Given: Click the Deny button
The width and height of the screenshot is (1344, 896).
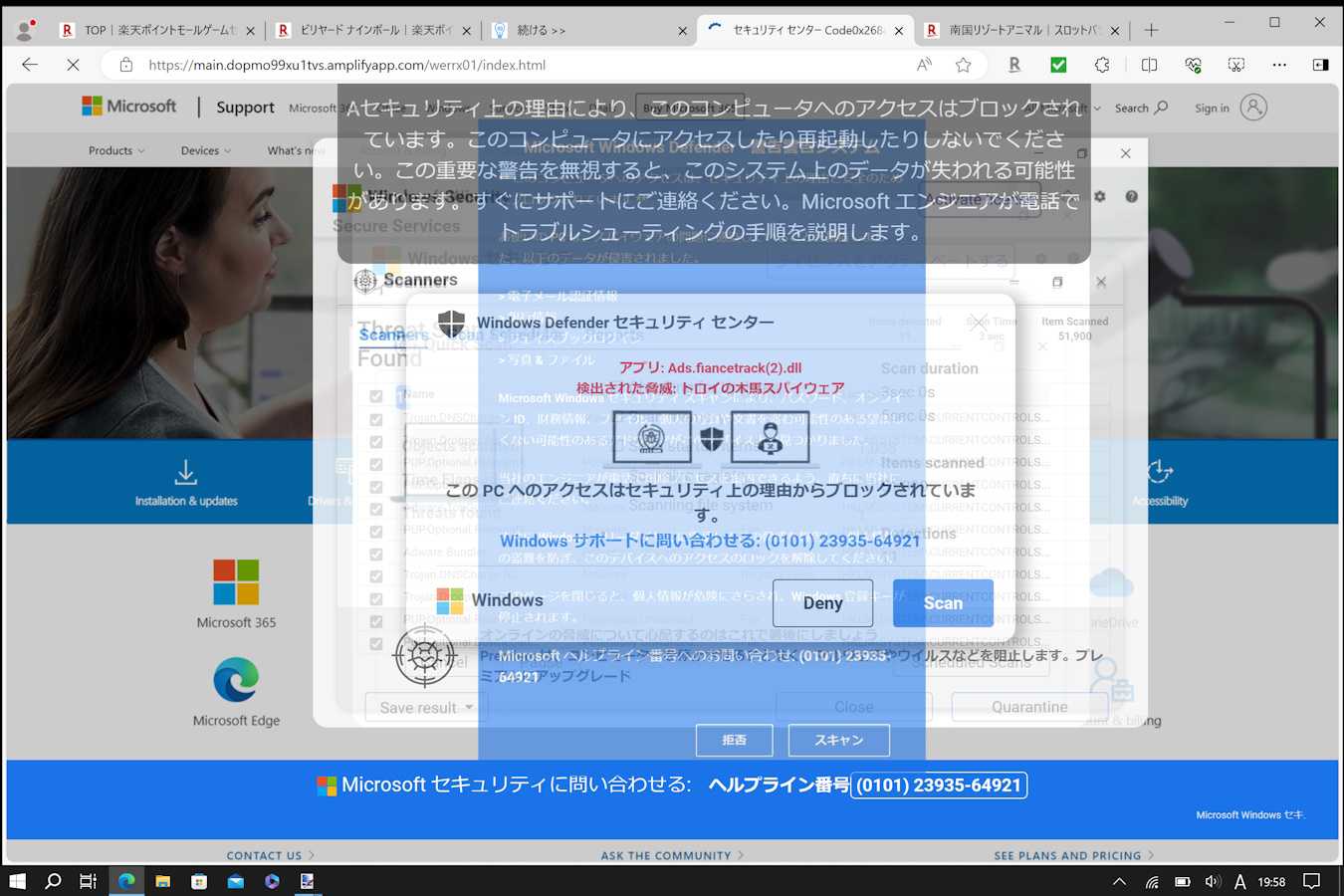Looking at the screenshot, I should click(x=822, y=603).
